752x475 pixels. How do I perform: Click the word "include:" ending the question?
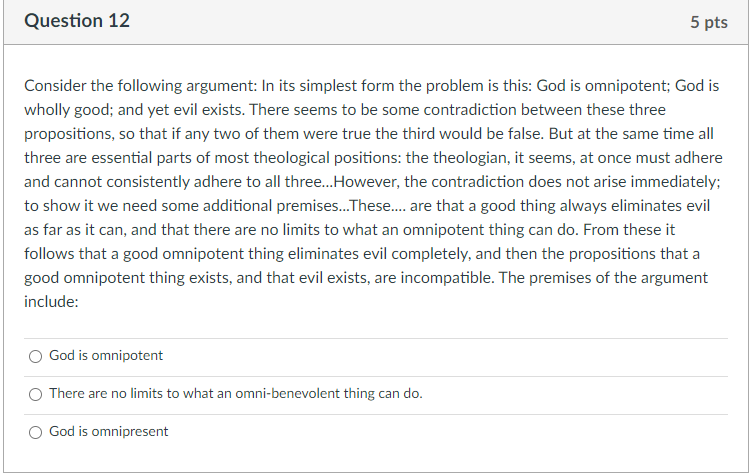51,302
